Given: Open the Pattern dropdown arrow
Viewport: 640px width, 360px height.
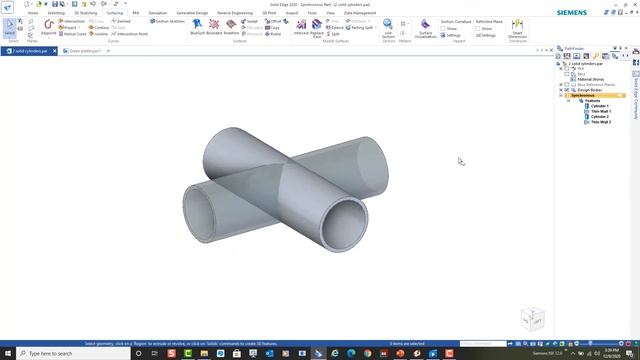Looking at the screenshot, I should [x=408, y=23].
